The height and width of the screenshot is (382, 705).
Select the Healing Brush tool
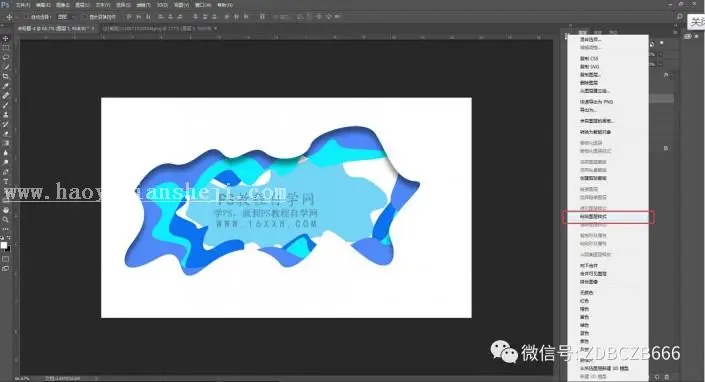pos(5,95)
